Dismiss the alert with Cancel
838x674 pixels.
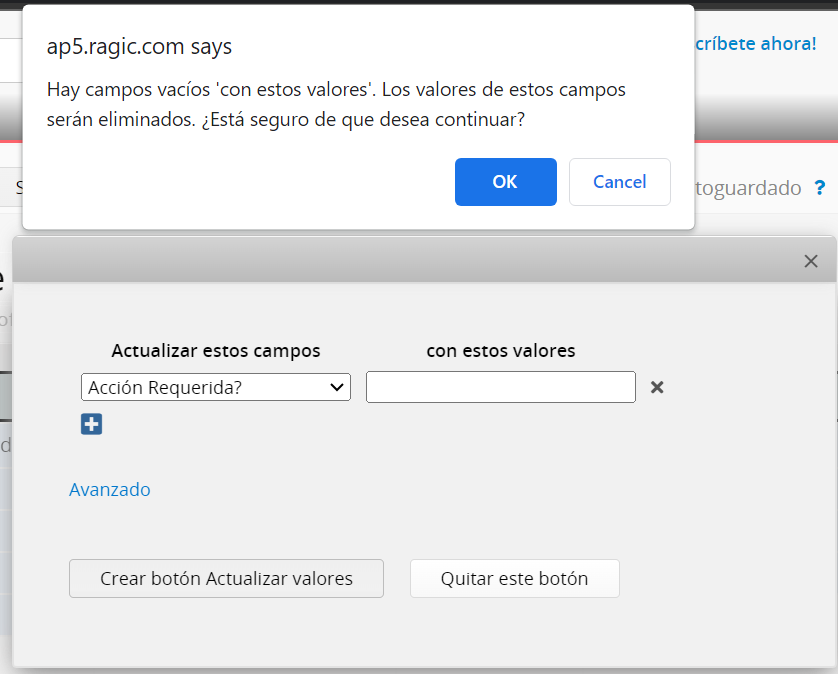coord(619,182)
